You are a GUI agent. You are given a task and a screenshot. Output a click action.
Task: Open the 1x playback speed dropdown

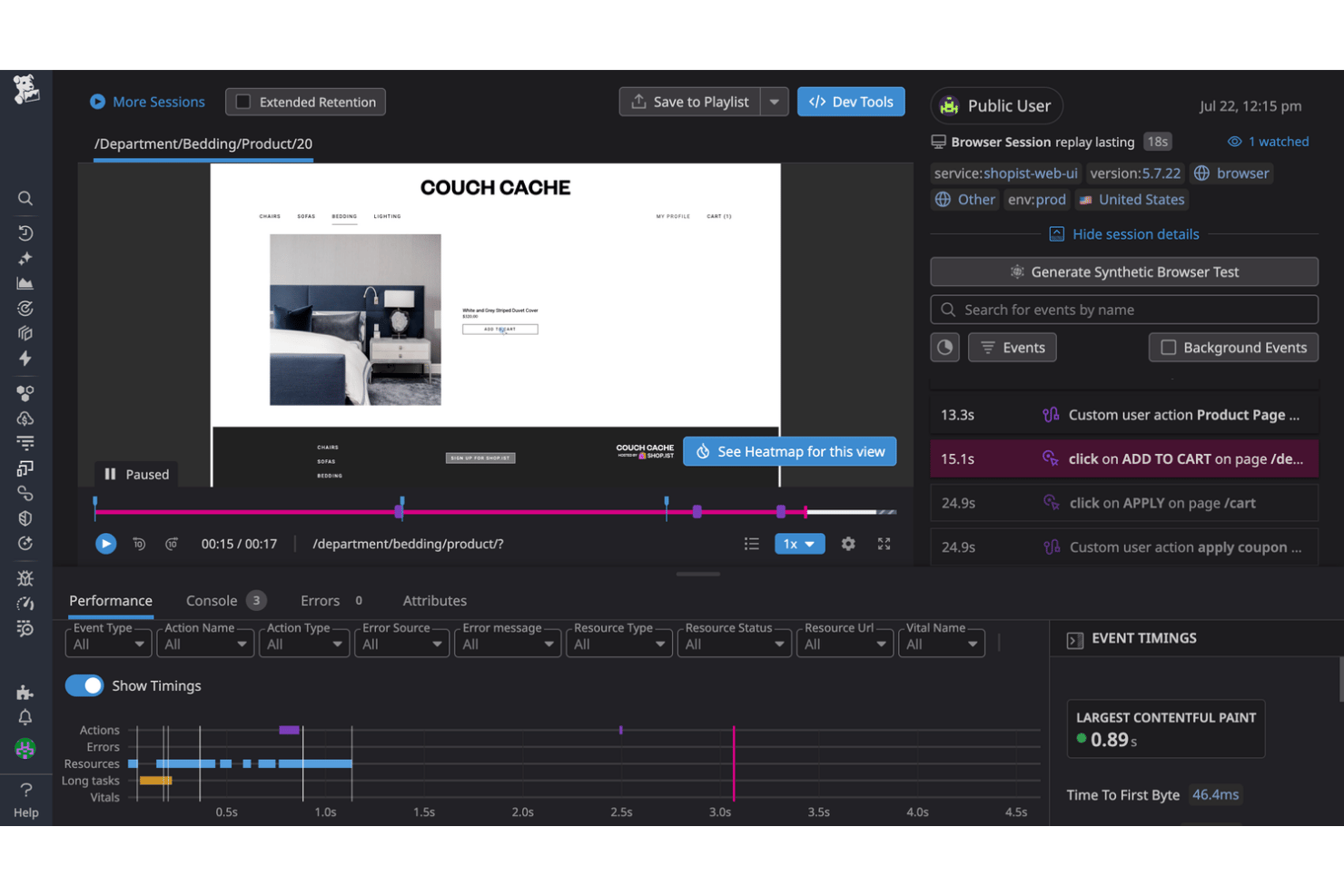pyautogui.click(x=799, y=544)
